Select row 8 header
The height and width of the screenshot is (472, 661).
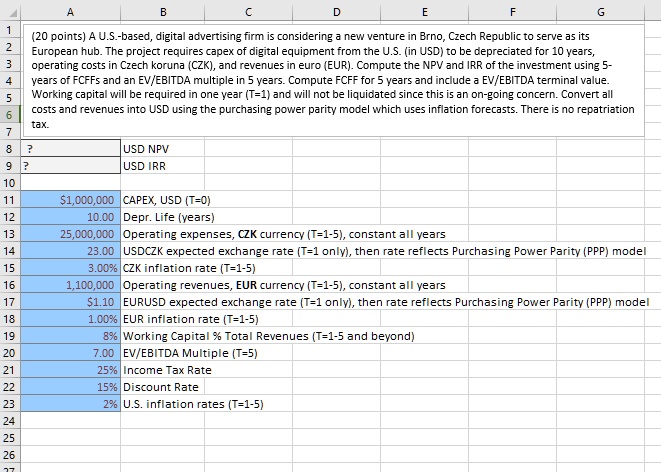tap(10, 149)
